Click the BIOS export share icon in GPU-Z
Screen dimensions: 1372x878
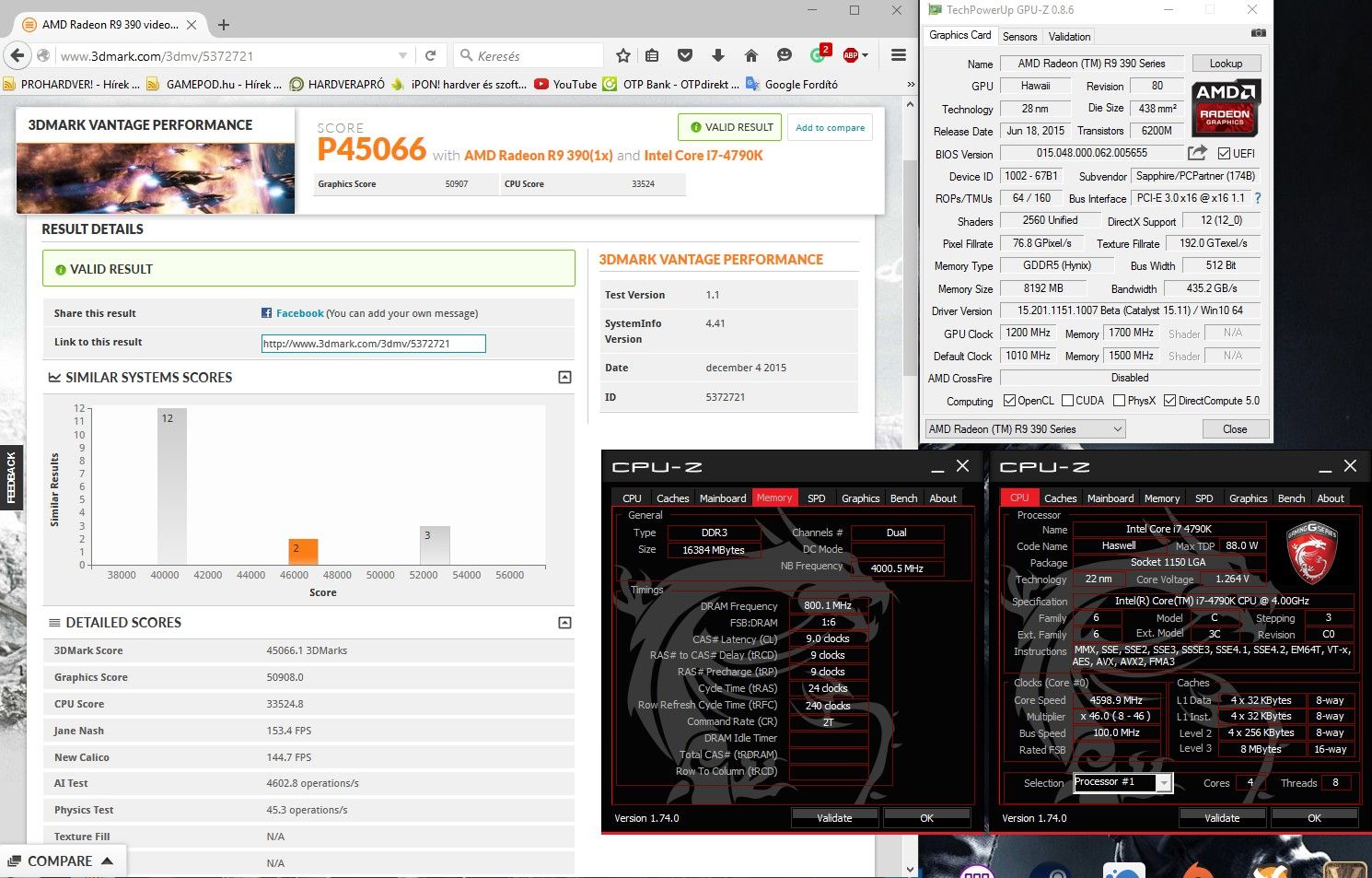pos(1197,153)
